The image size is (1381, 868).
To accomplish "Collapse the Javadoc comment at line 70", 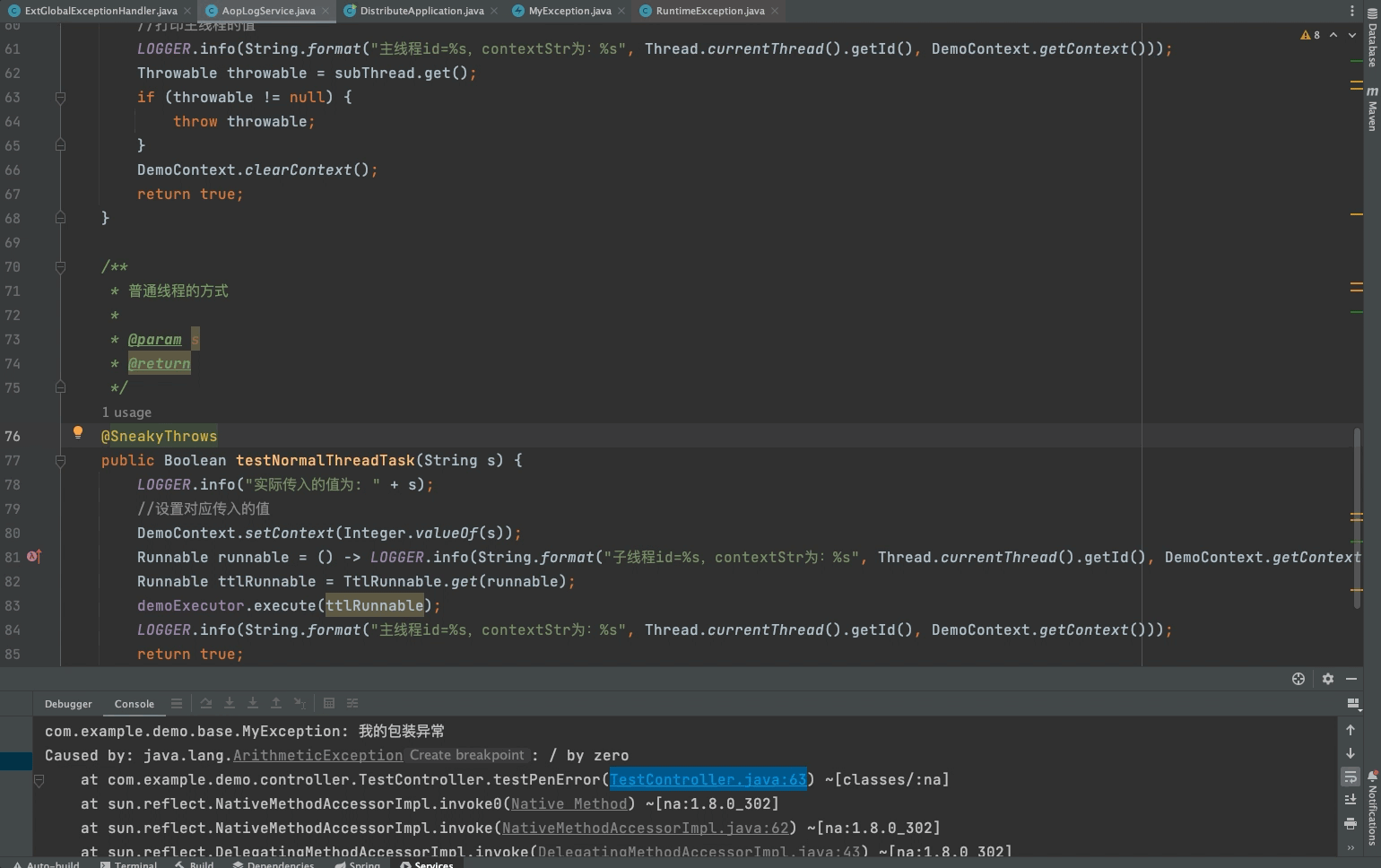I will [60, 266].
